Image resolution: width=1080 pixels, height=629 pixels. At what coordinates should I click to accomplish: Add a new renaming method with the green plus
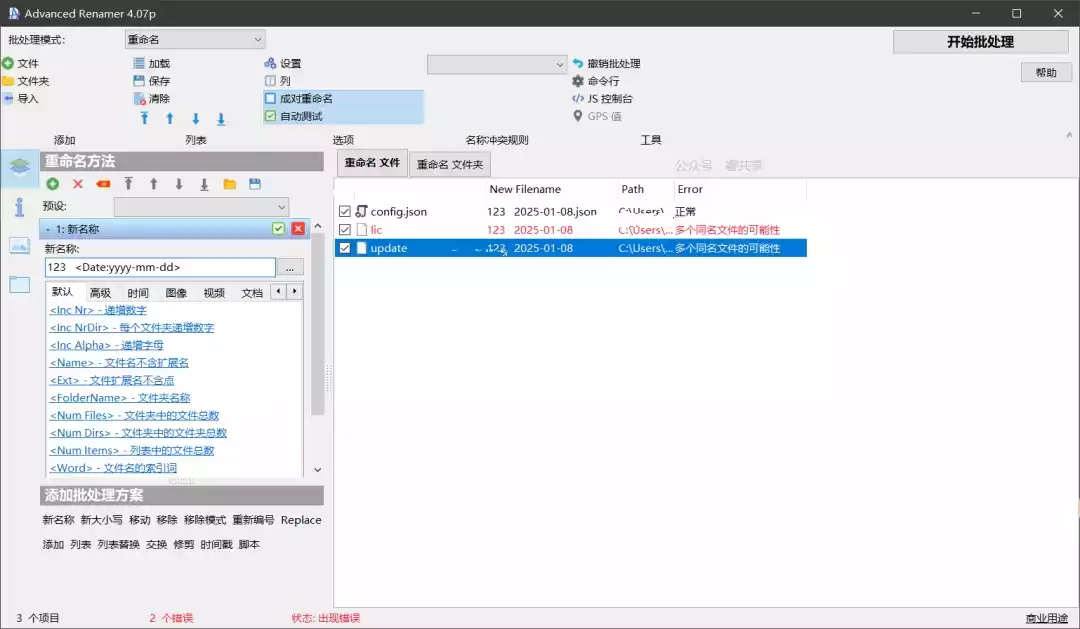[x=52, y=183]
